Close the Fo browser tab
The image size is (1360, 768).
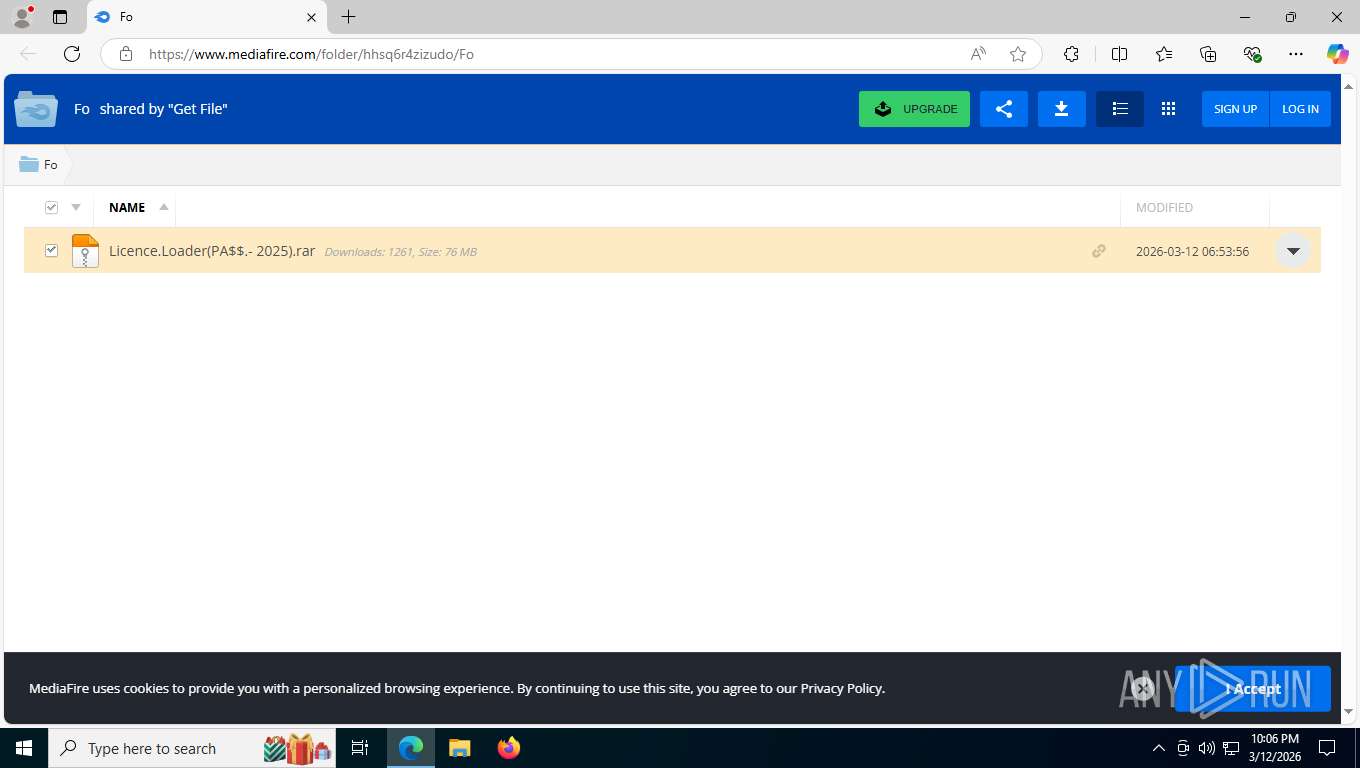[311, 17]
